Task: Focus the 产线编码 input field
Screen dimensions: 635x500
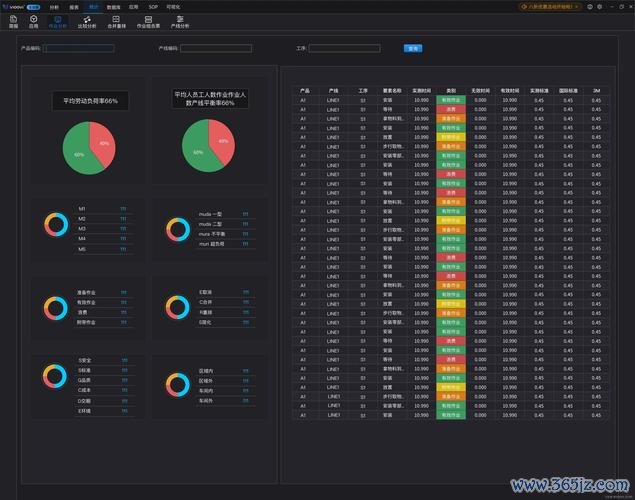Action: (x=216, y=49)
